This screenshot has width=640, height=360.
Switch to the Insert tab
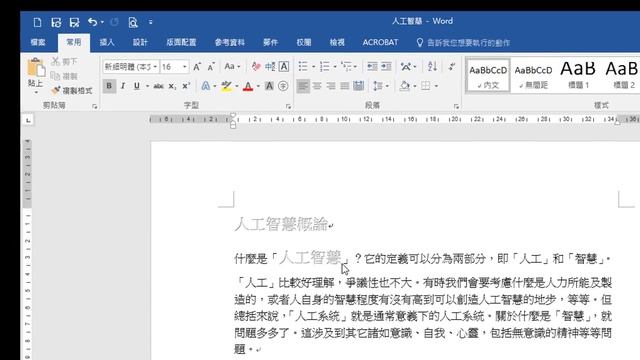(107, 42)
